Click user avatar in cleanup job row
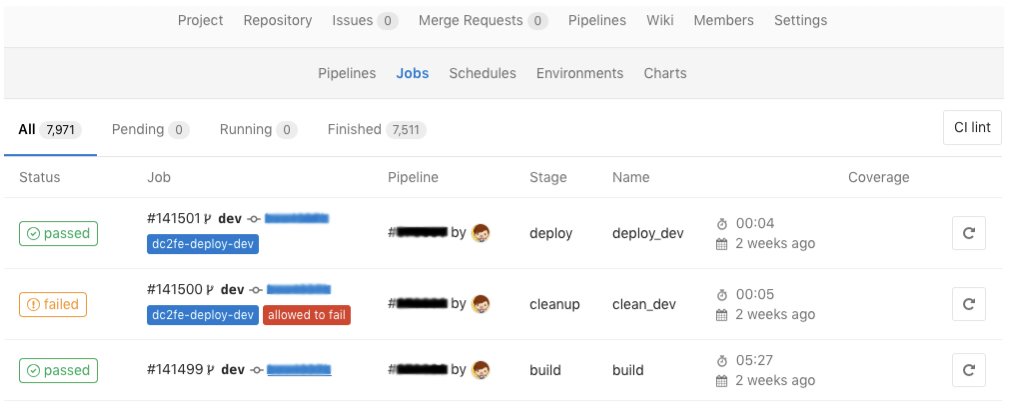Screen dimensions: 1014x416 pyautogui.click(x=481, y=304)
